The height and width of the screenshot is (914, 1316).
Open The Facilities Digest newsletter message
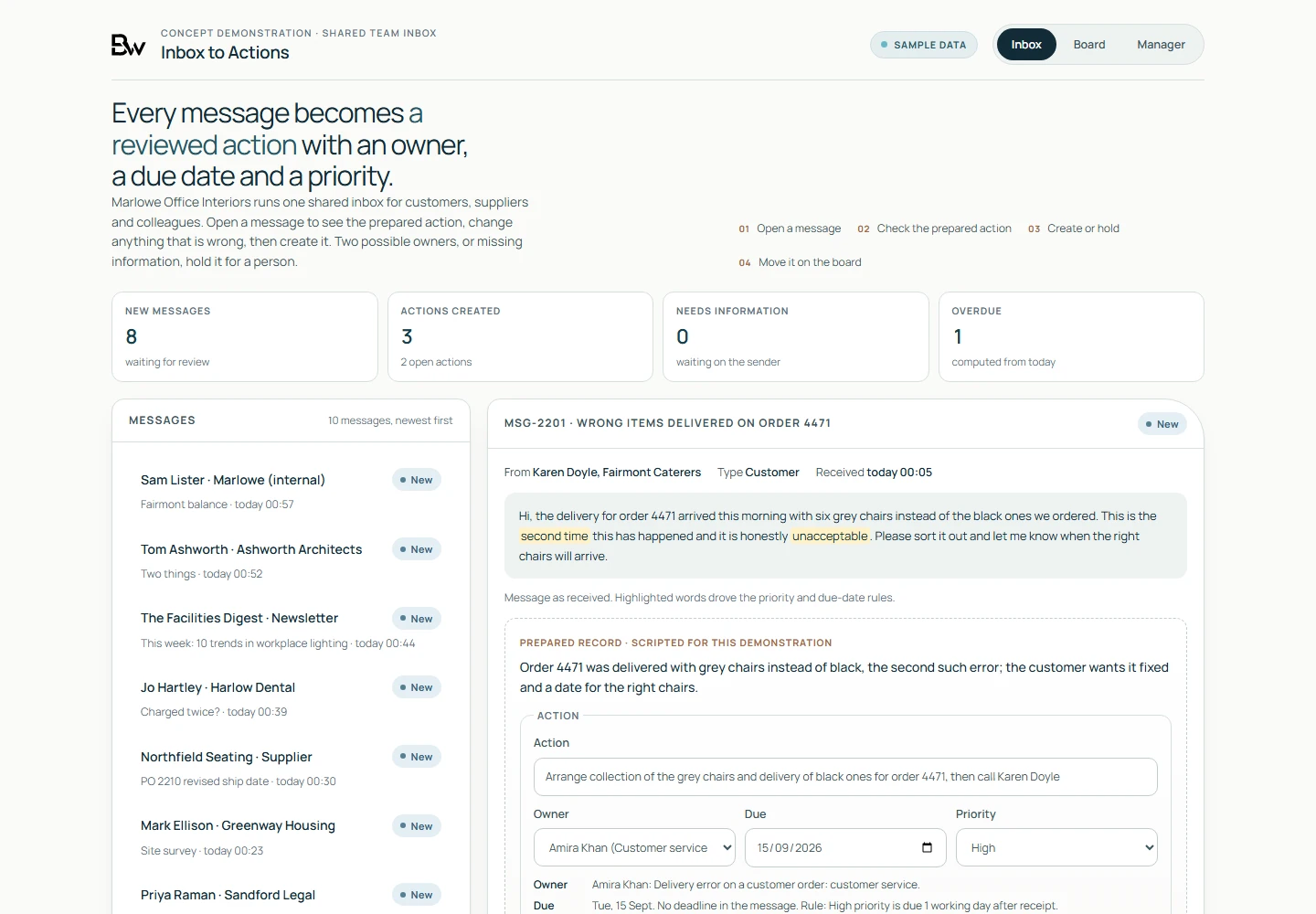click(291, 630)
